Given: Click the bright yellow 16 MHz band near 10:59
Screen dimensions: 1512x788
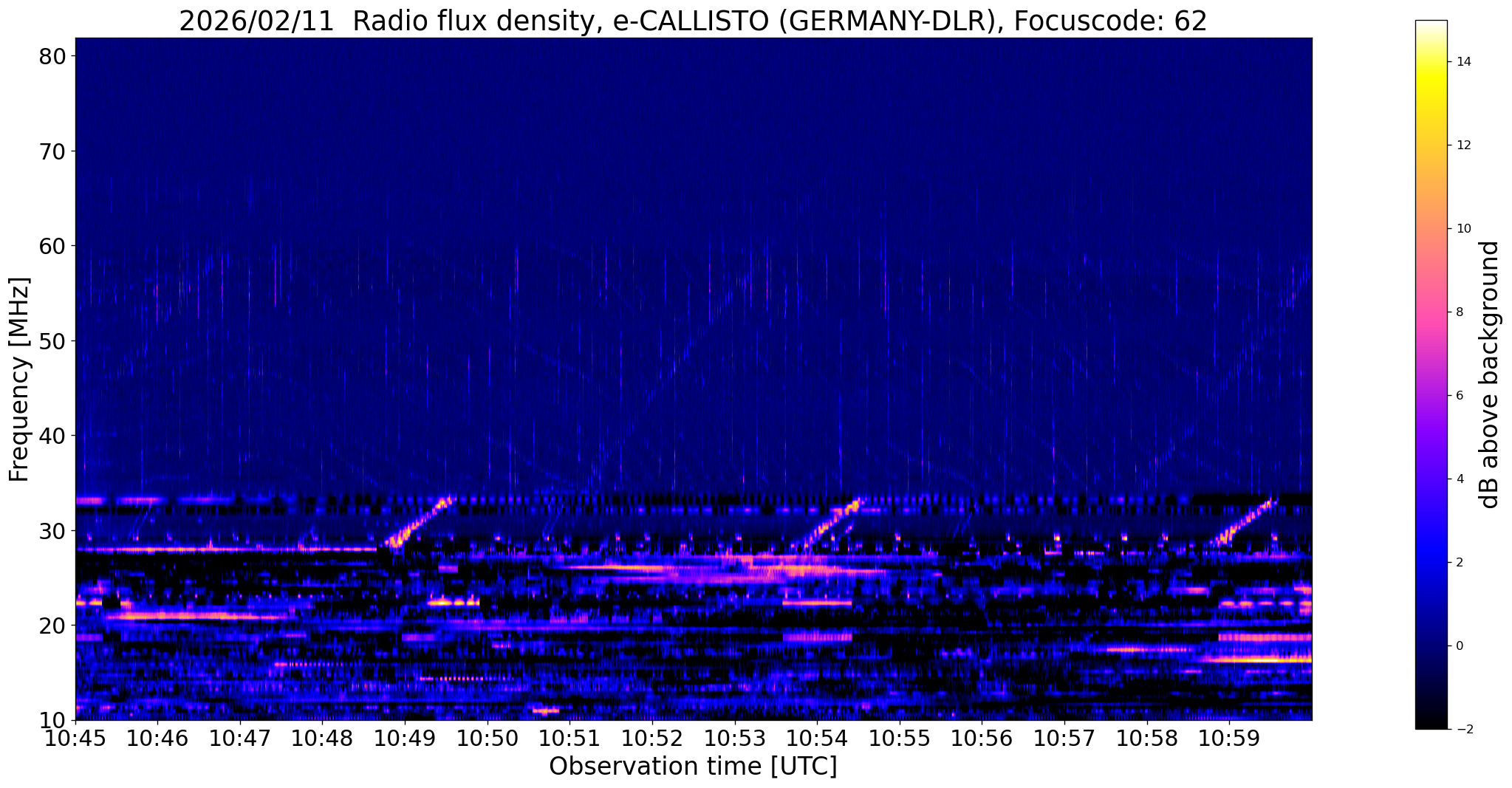Looking at the screenshot, I should coord(1258,659).
